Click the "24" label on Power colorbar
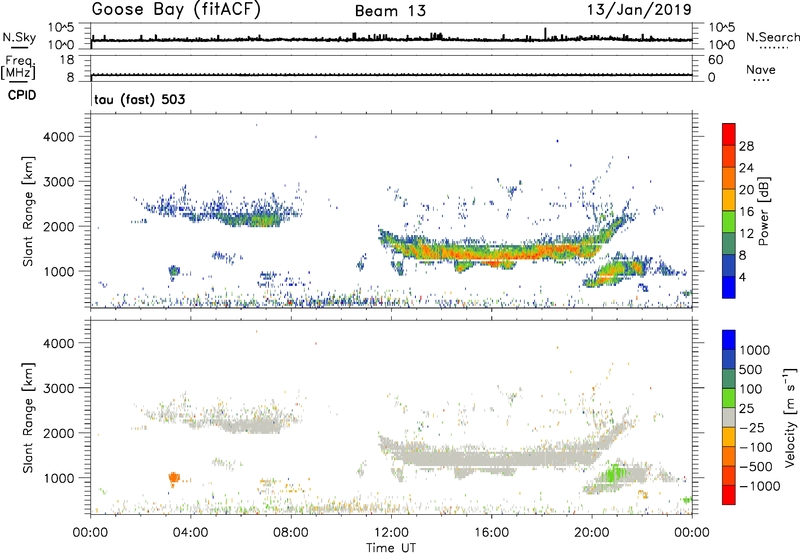 pos(746,168)
